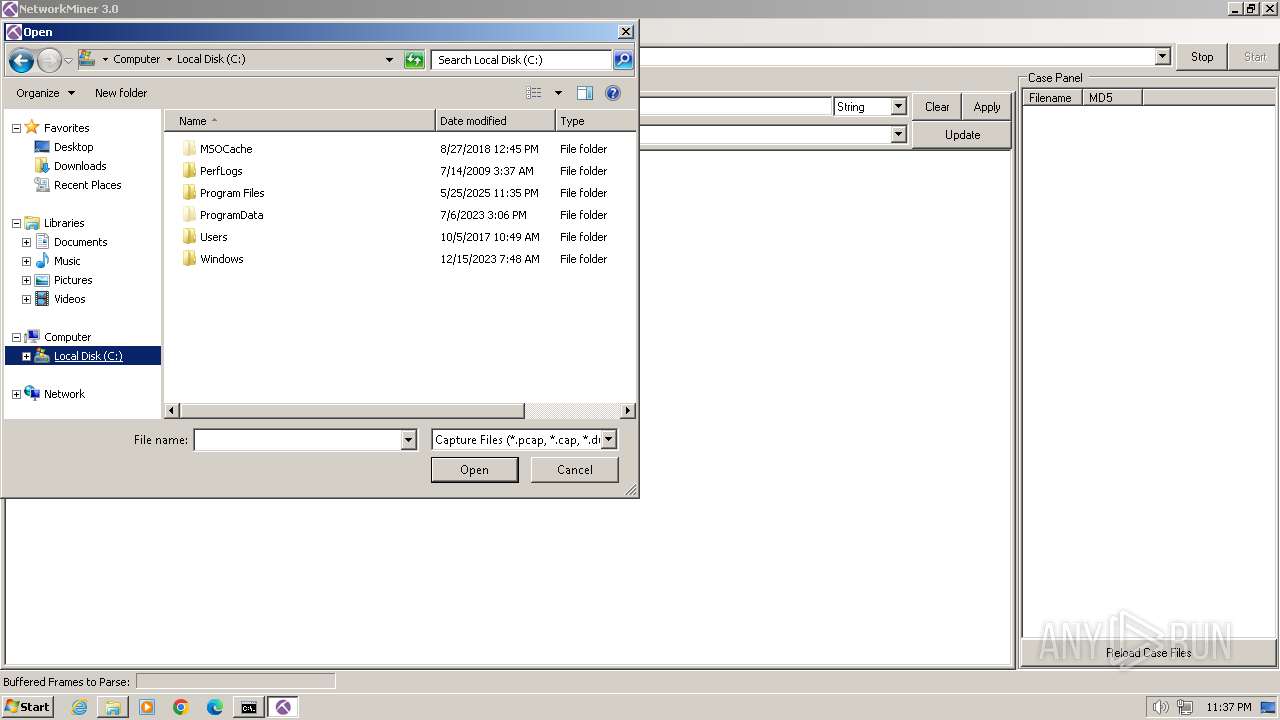
Task: Open Help via the question mark icon
Action: pyautogui.click(x=613, y=93)
